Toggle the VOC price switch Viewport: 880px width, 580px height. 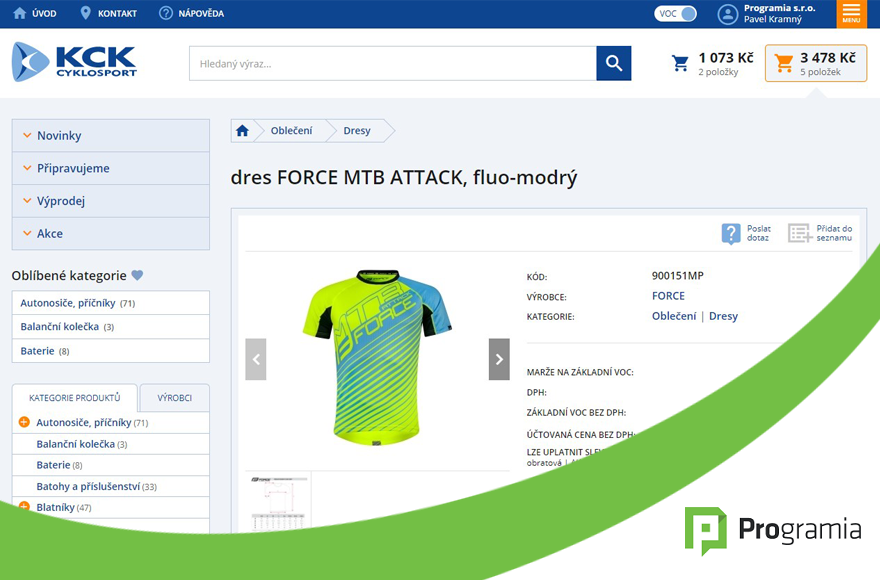(x=675, y=13)
